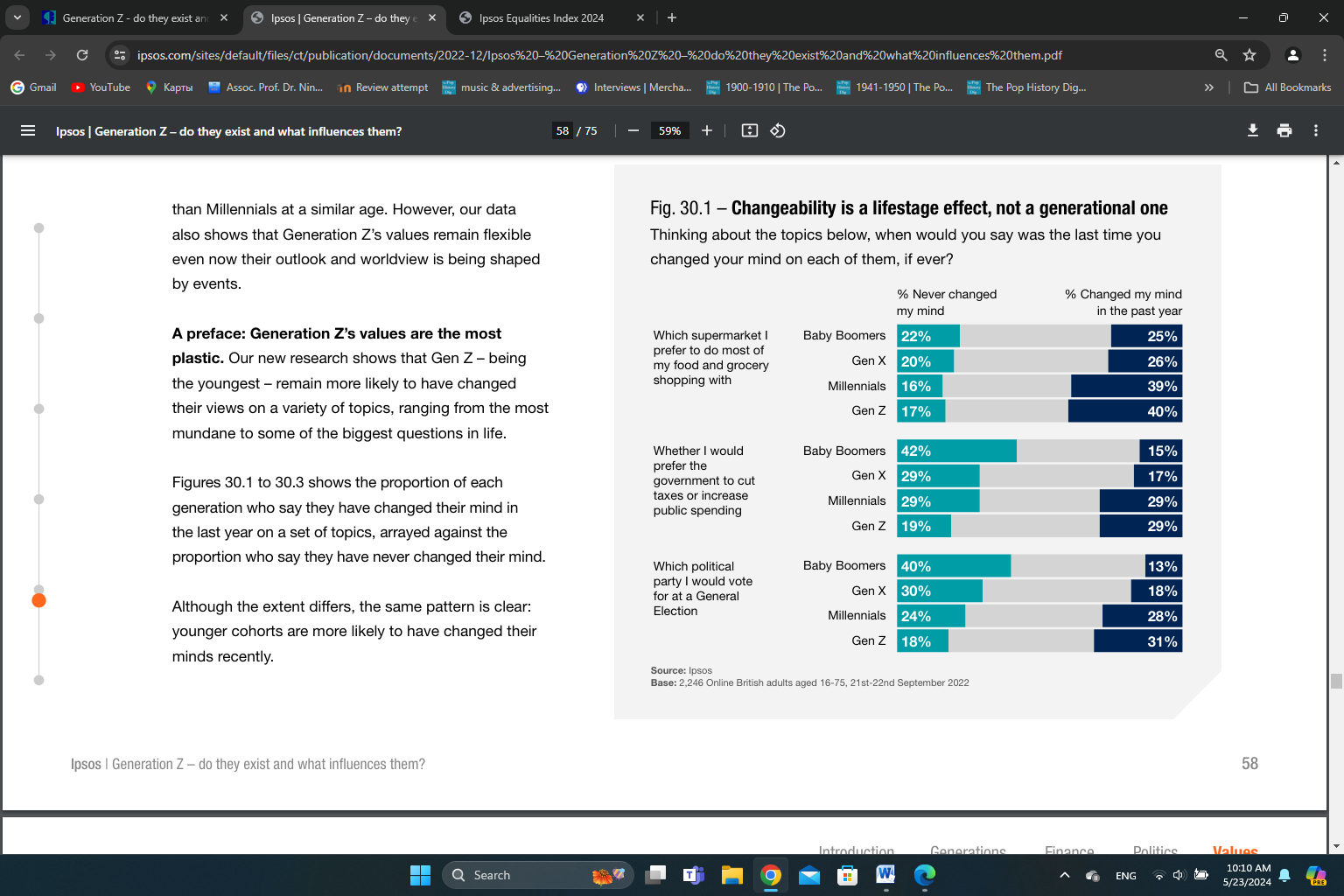Expand the hidden bookmarks chevron
This screenshot has width=1344, height=896.
tap(1209, 87)
